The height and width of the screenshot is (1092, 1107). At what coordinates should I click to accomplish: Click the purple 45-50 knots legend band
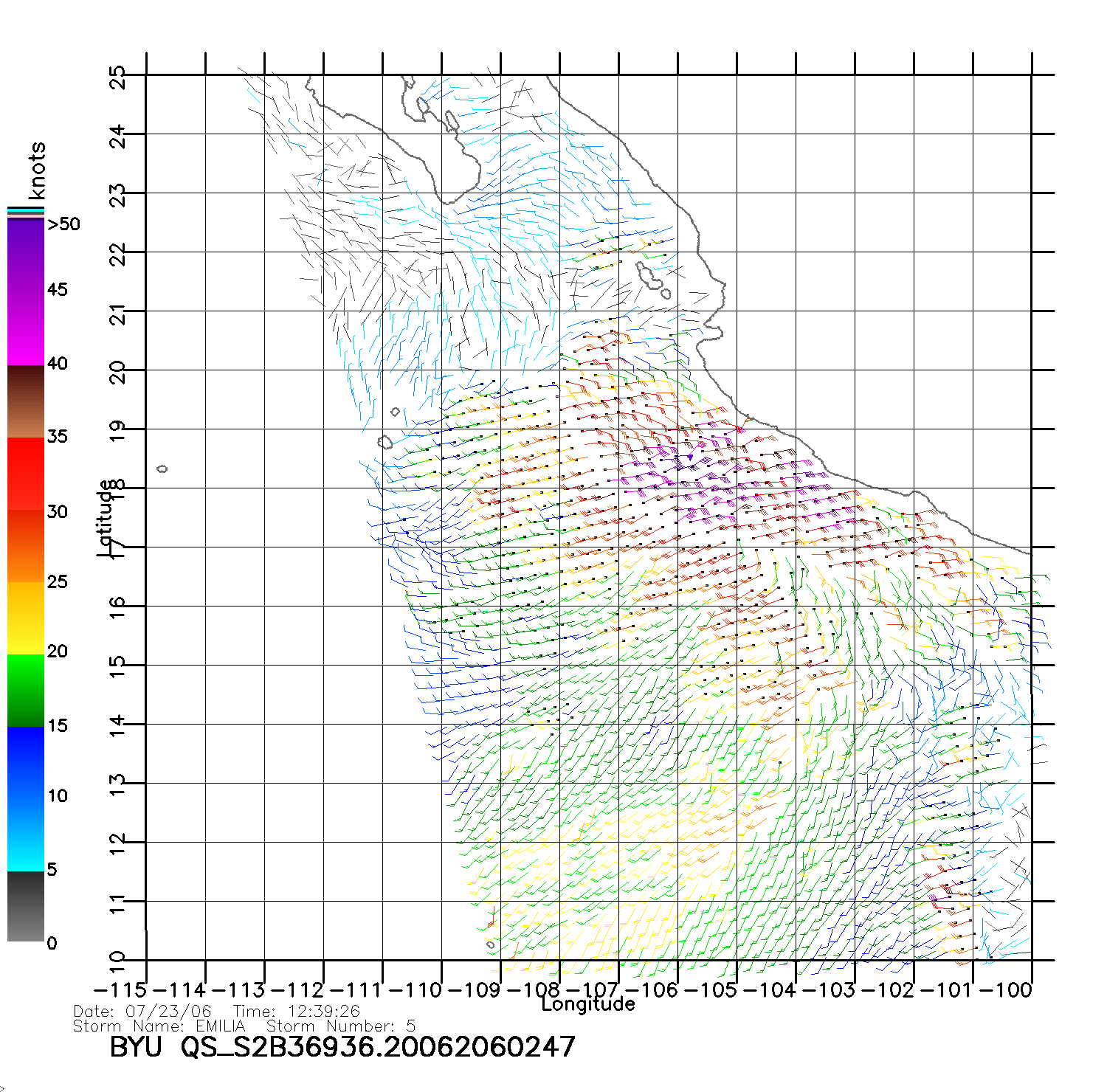25,256
